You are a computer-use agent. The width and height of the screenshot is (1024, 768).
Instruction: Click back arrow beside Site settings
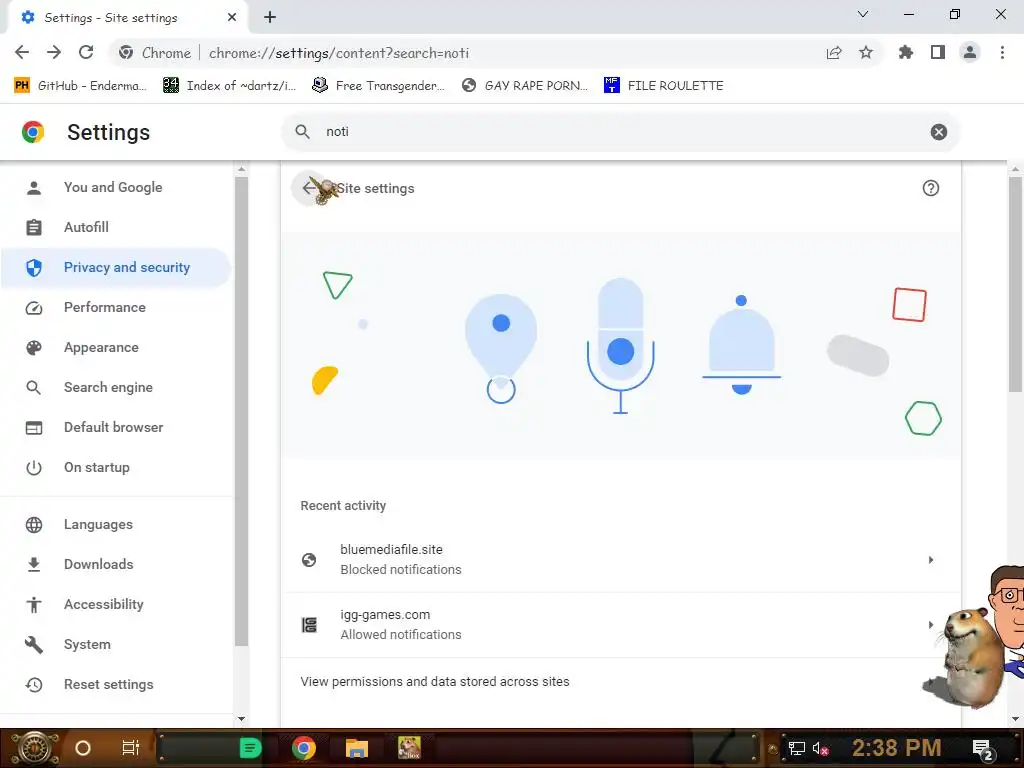pyautogui.click(x=308, y=188)
